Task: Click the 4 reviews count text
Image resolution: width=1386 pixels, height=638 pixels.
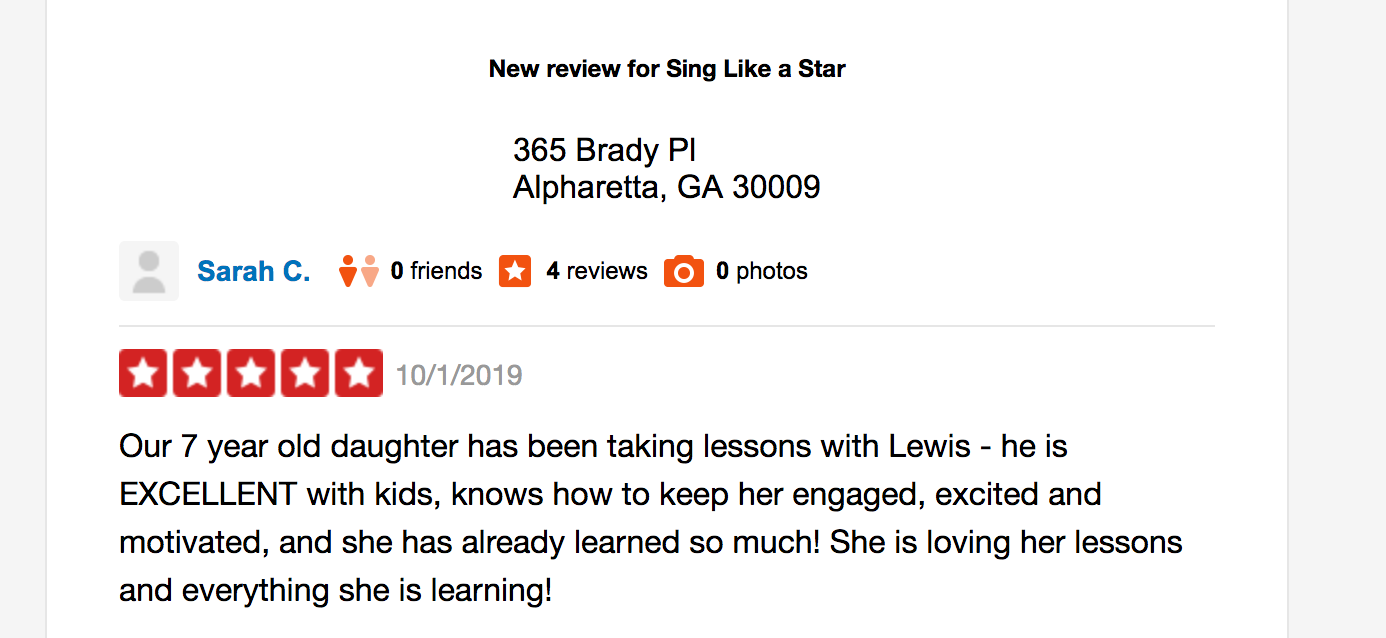Action: 597,271
